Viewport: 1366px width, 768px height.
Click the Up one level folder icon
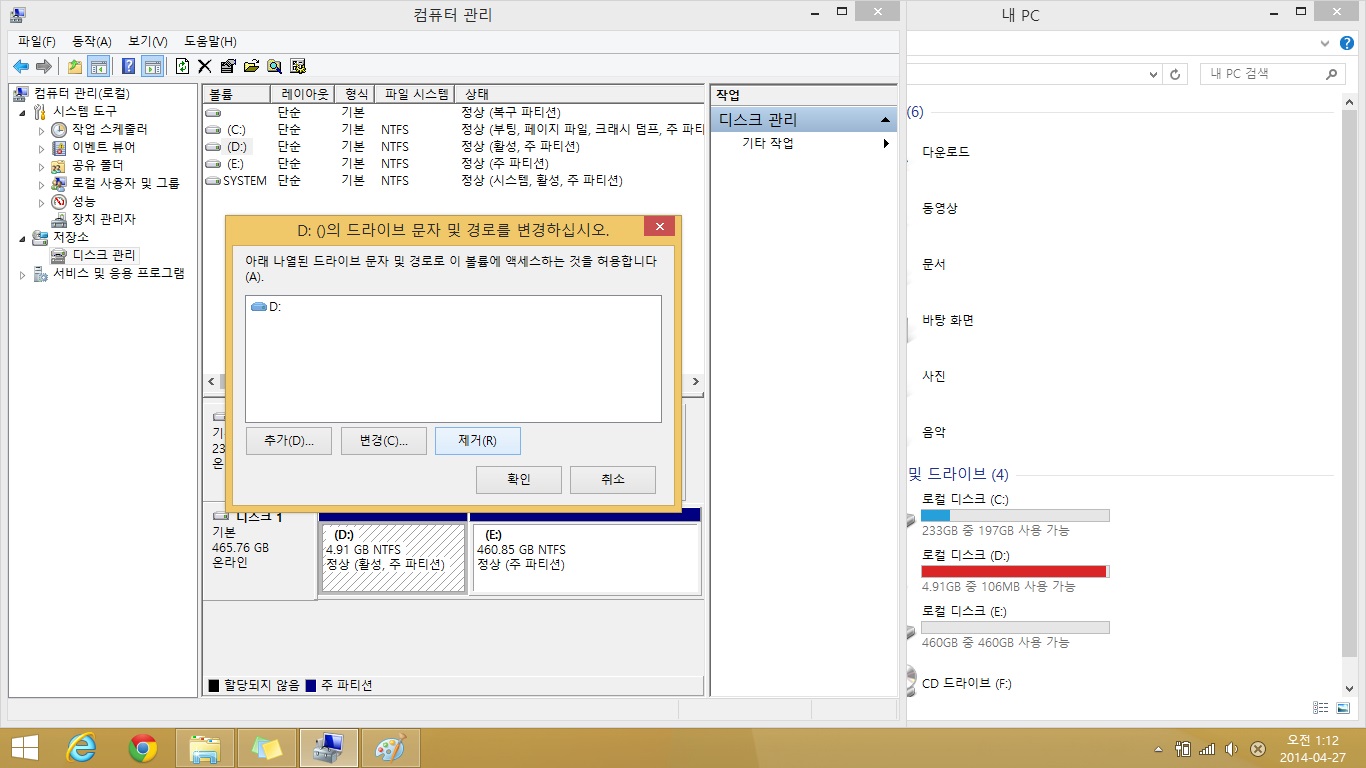[x=75, y=66]
